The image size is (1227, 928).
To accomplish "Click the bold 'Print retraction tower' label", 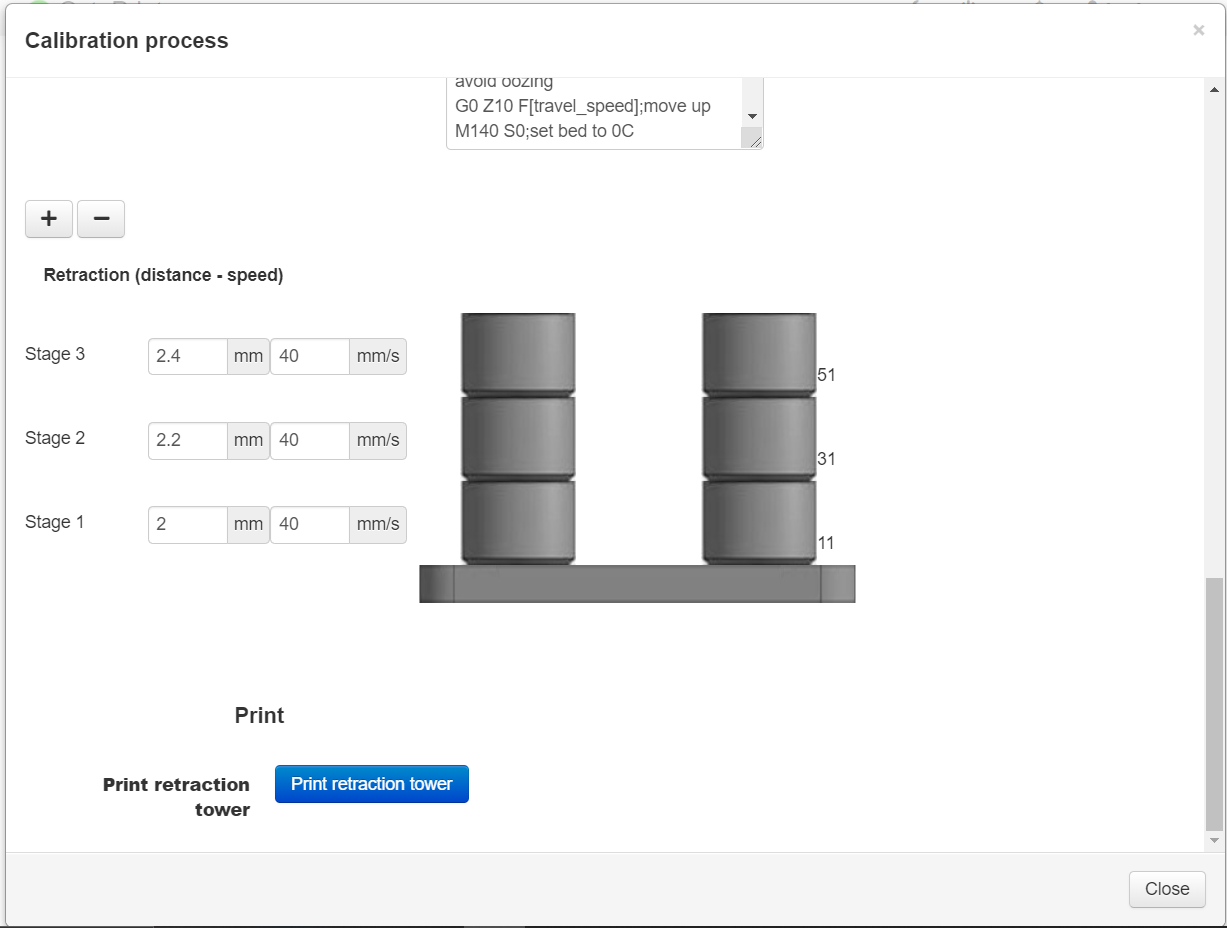I will [177, 797].
